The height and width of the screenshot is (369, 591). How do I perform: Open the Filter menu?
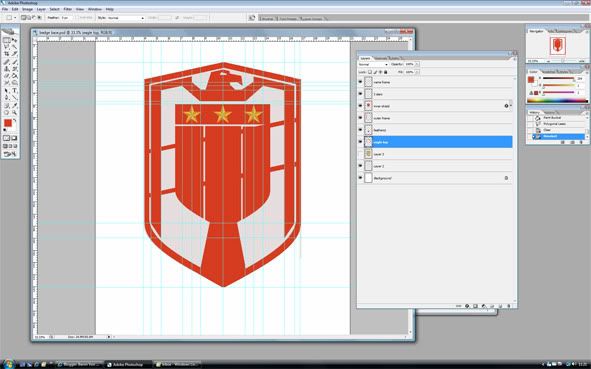click(x=68, y=9)
